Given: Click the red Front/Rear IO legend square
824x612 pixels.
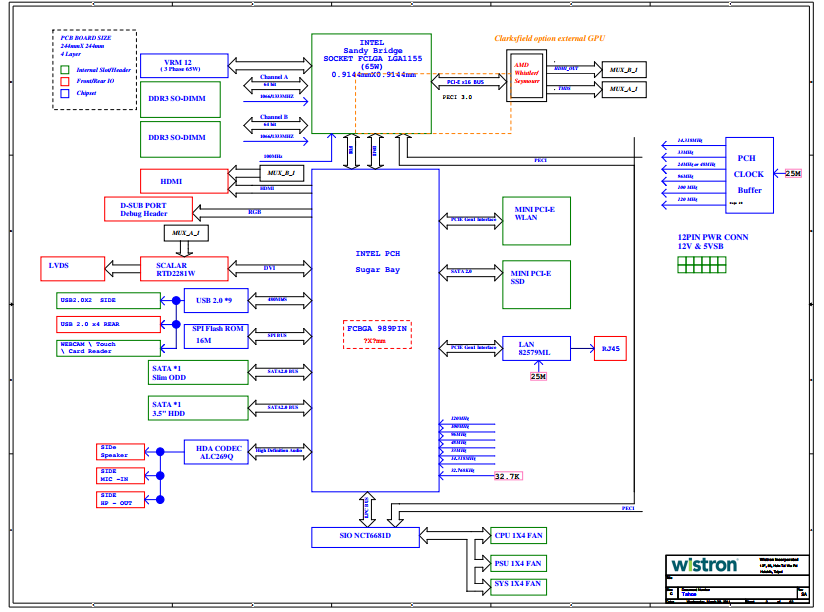Looking at the screenshot, I should pos(65,81).
